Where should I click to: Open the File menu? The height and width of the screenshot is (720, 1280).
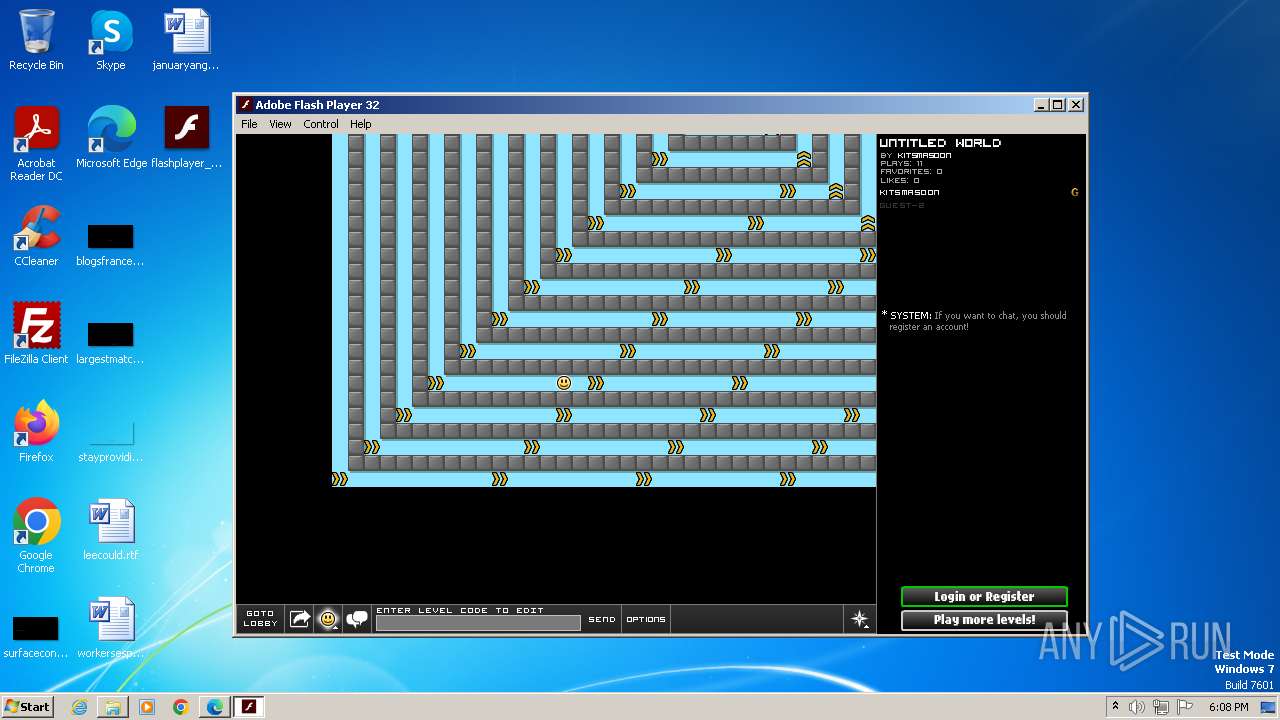[x=249, y=124]
